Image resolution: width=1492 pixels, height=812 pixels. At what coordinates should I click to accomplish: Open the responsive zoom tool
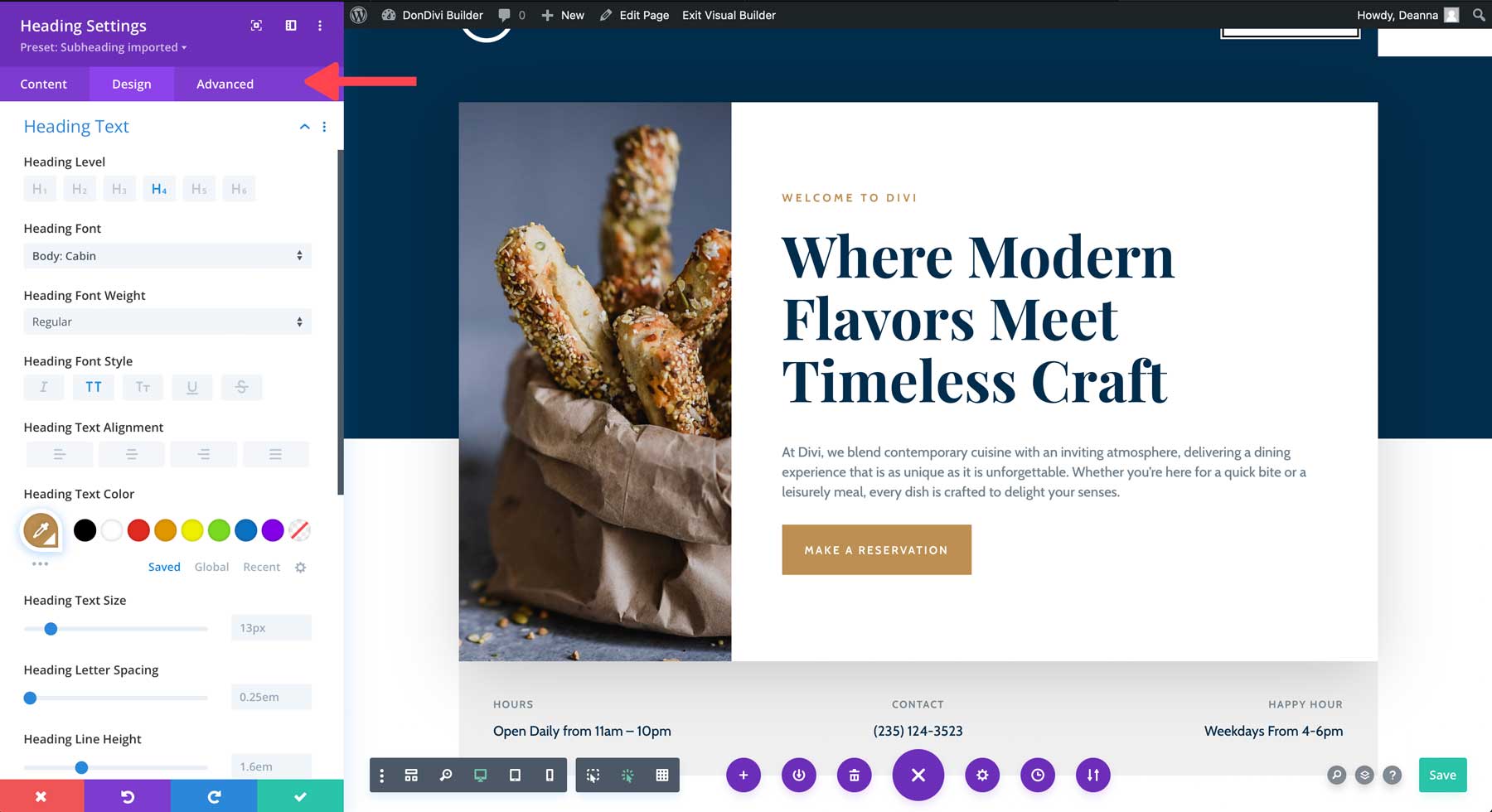pos(447,775)
